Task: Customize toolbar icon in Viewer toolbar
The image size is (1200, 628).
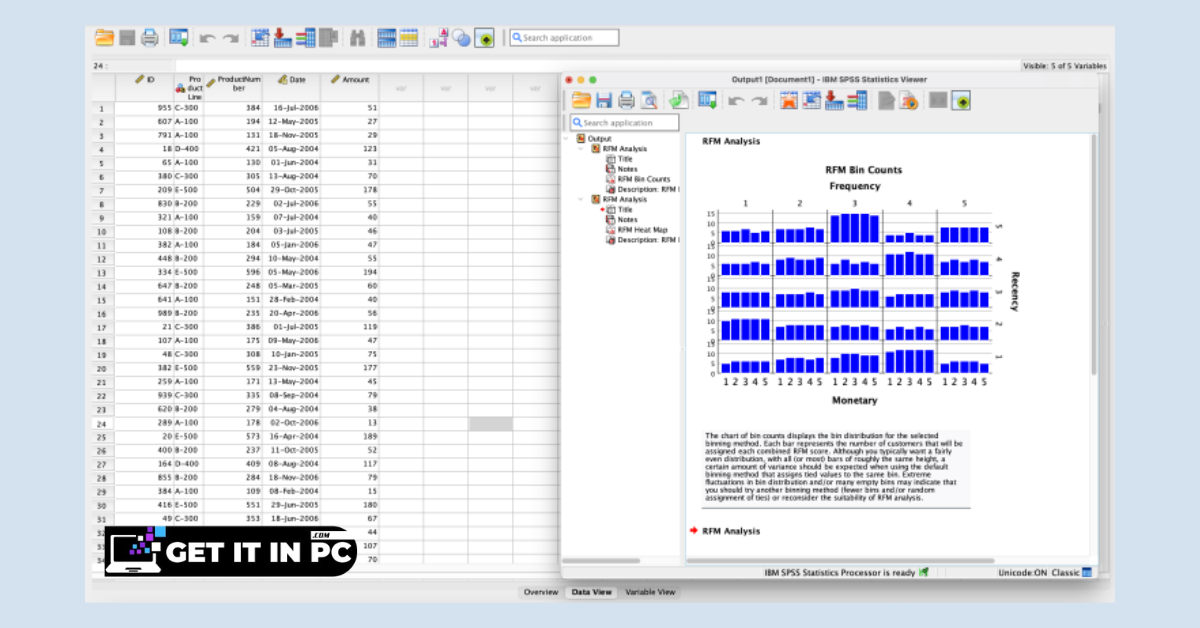Action: (962, 100)
